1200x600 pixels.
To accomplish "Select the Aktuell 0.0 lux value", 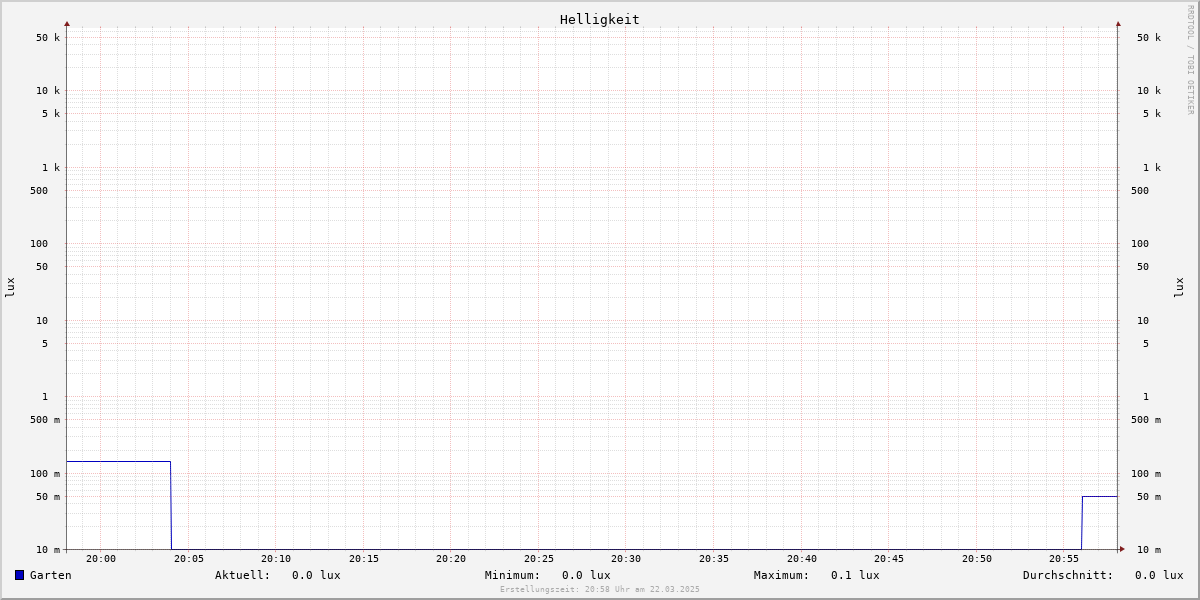I will coord(316,575).
